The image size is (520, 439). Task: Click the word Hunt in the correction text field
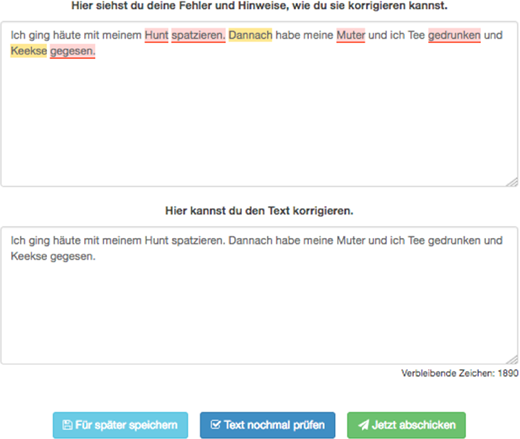pyautogui.click(x=156, y=240)
